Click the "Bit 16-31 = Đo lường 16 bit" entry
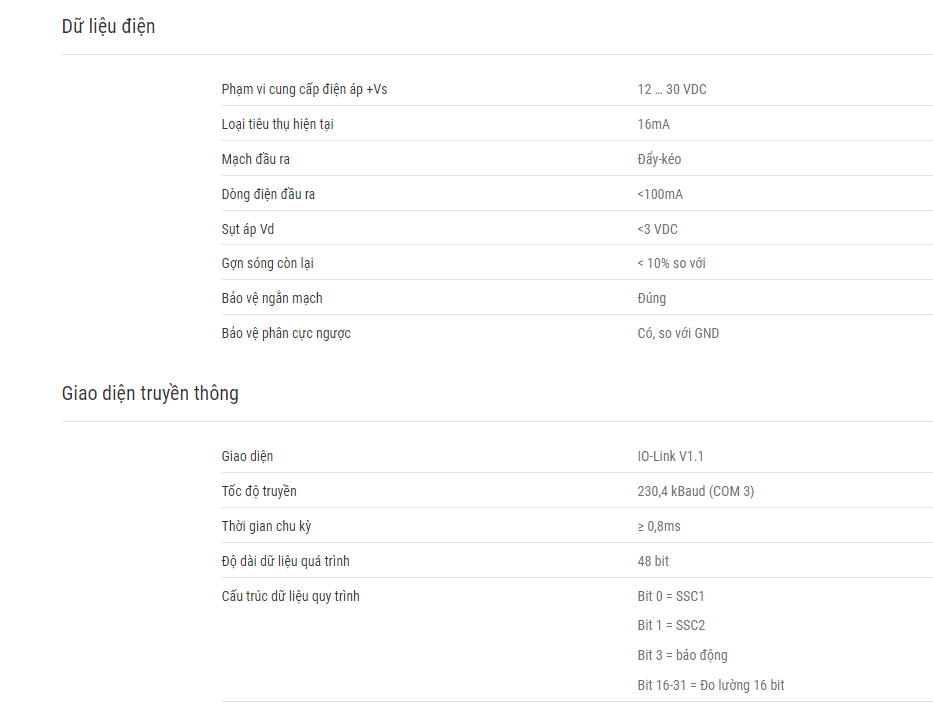Screen dimensions: 933x703 tap(711, 685)
